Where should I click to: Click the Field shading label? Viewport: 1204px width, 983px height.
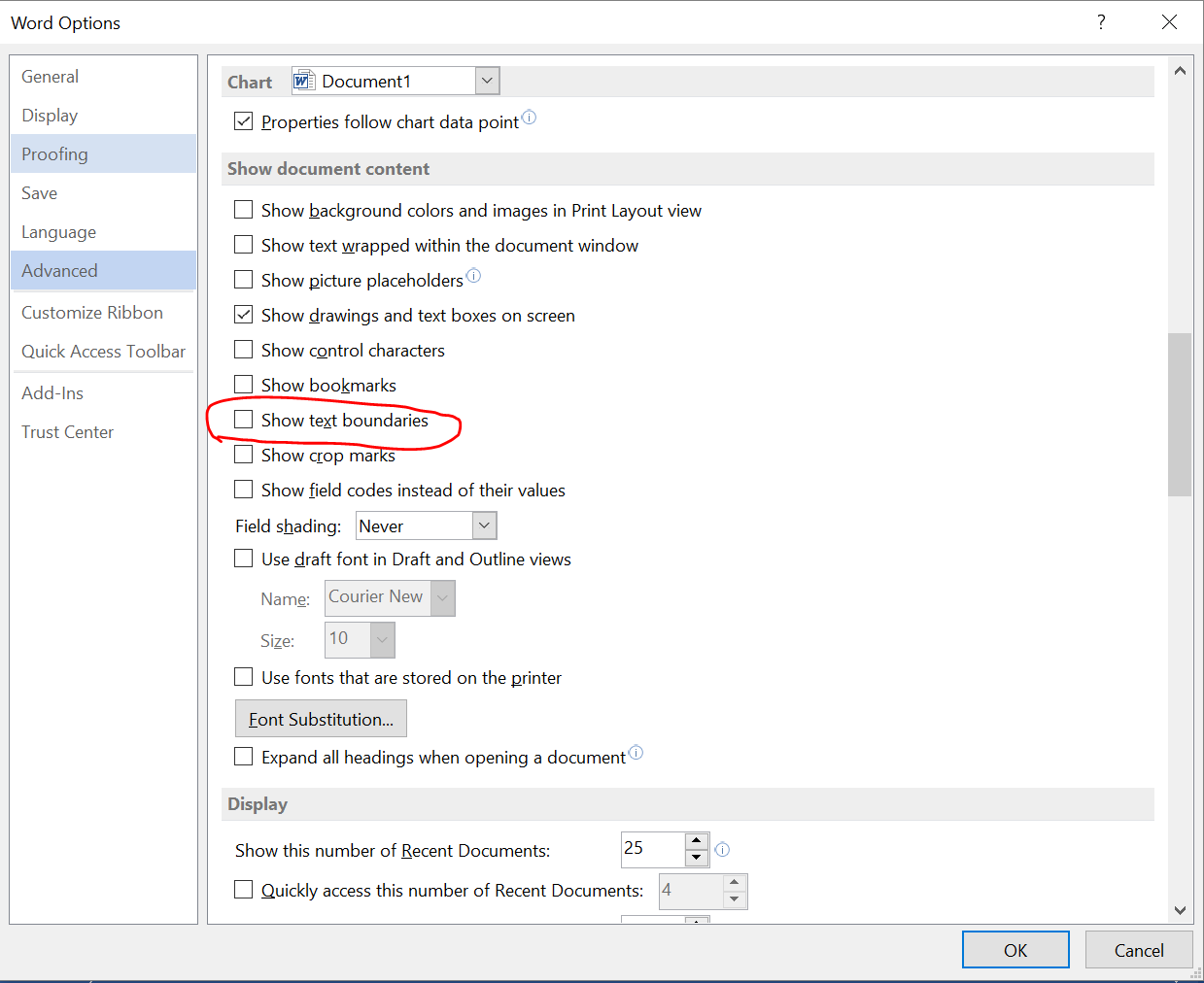288,526
